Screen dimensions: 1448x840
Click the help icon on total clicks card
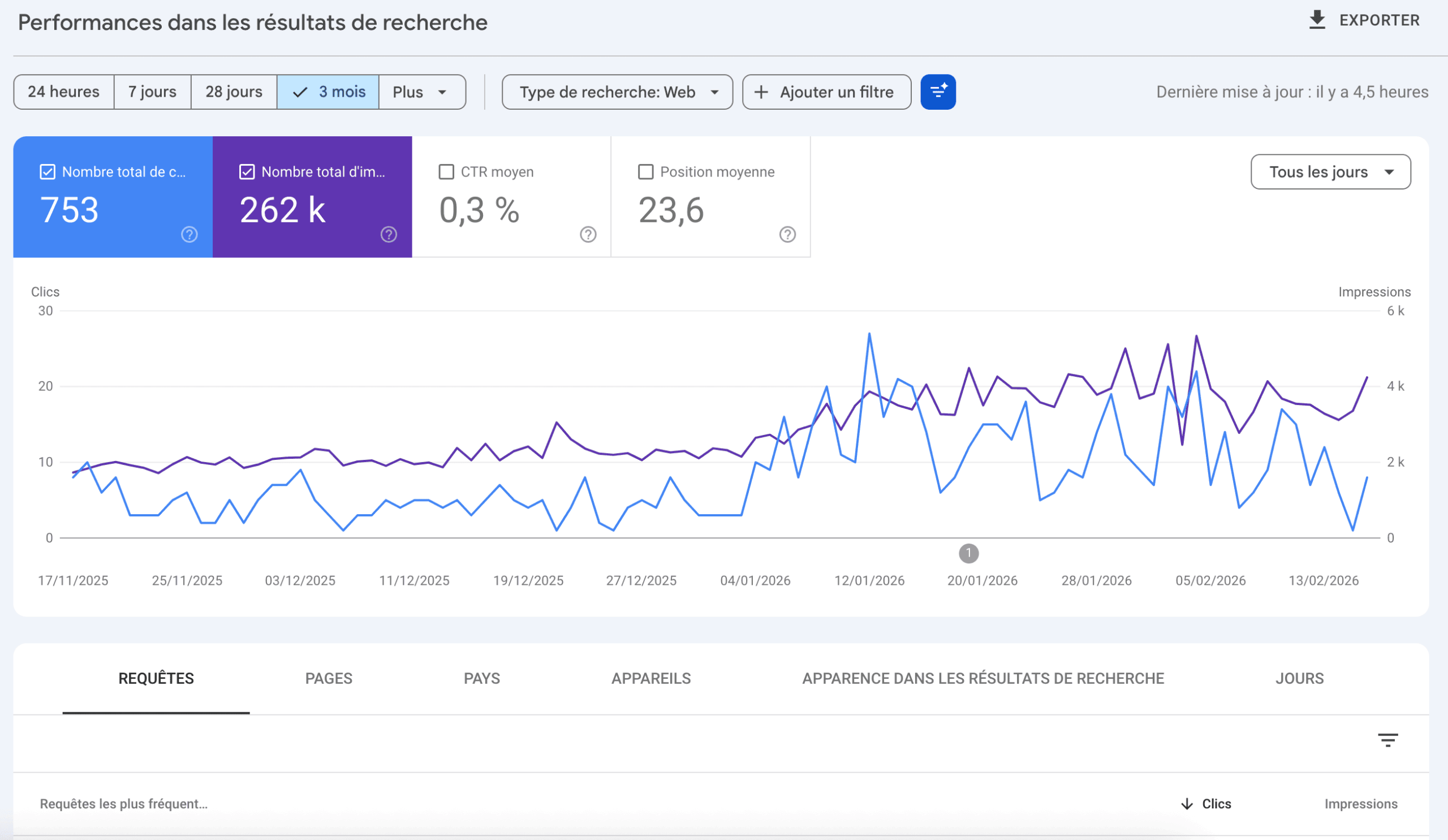[x=189, y=234]
